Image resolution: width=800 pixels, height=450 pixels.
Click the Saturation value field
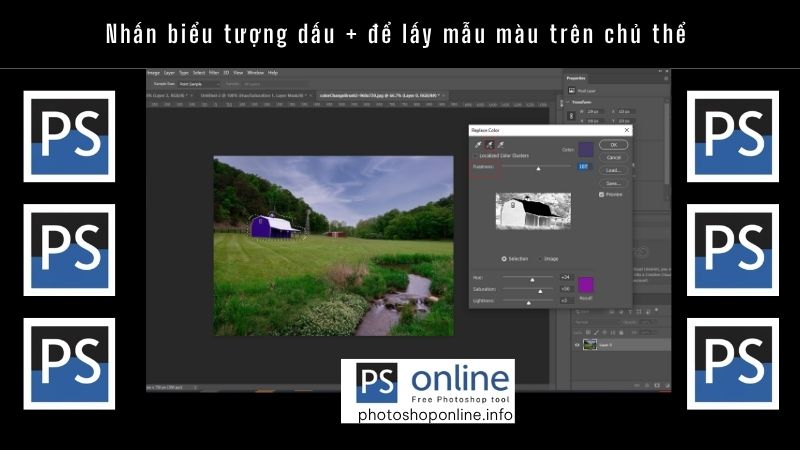coord(566,289)
